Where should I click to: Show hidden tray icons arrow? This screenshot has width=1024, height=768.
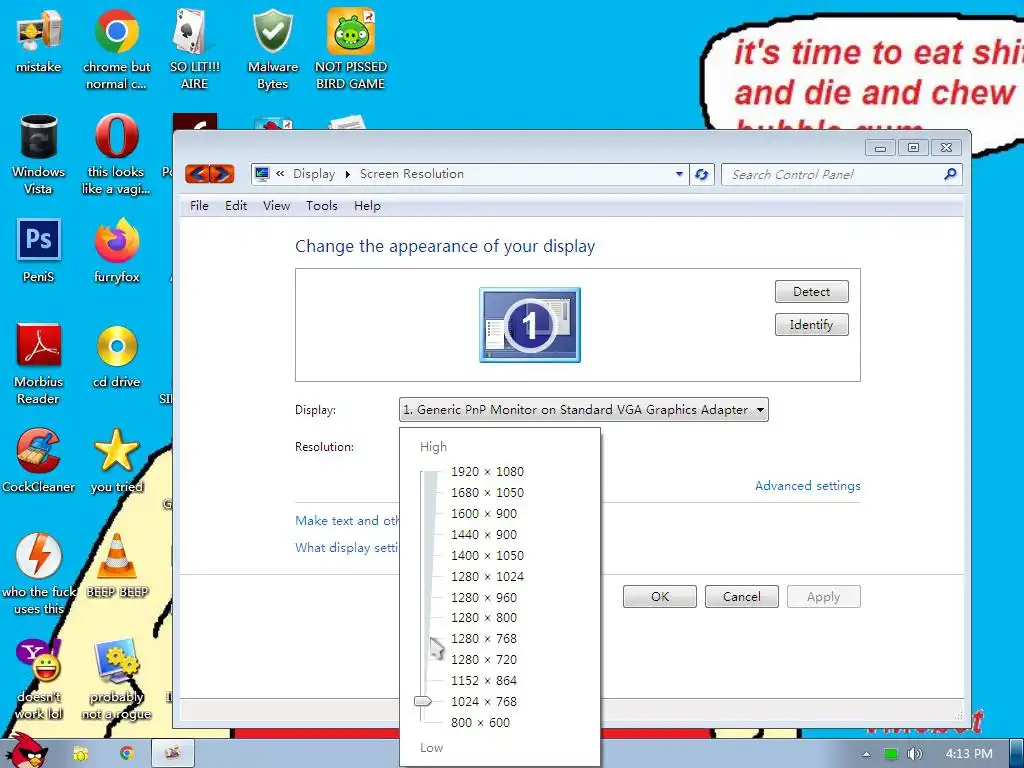click(867, 754)
